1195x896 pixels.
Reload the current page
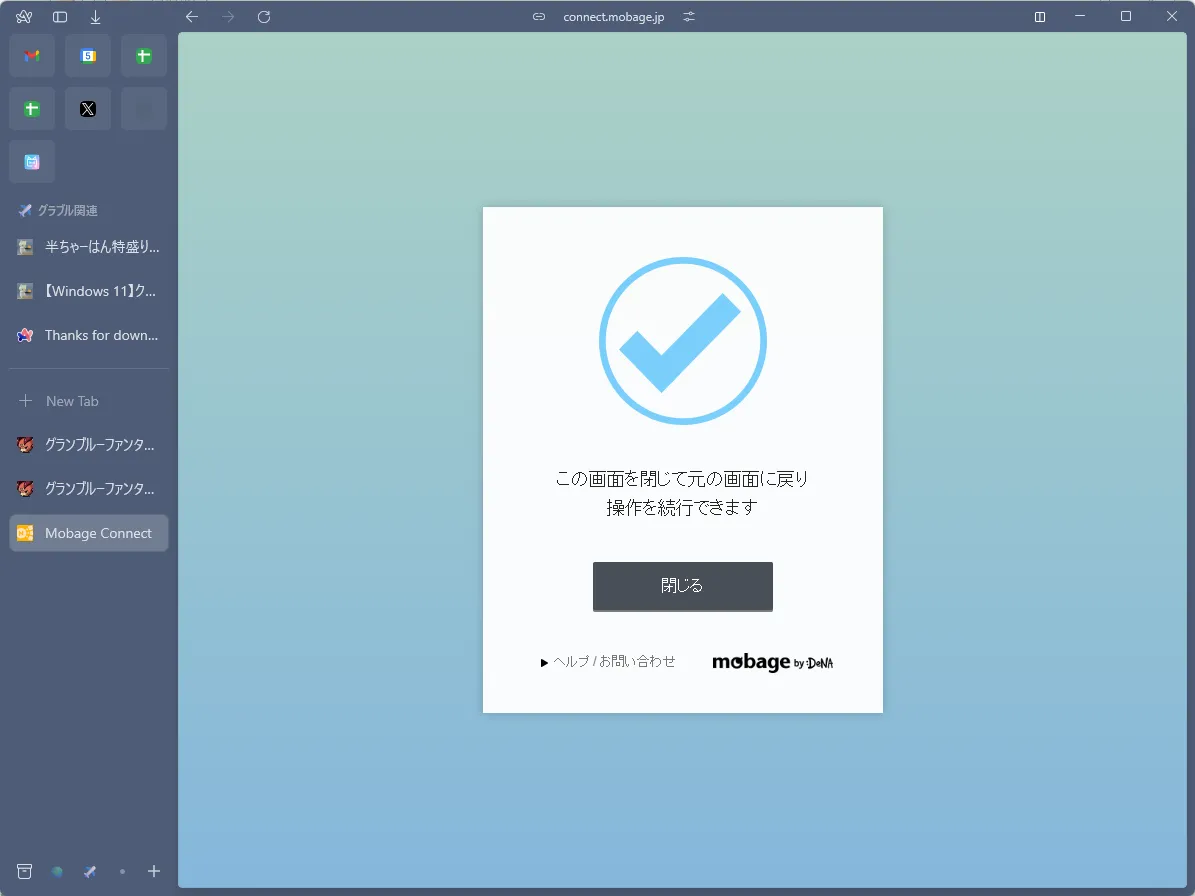pos(264,17)
